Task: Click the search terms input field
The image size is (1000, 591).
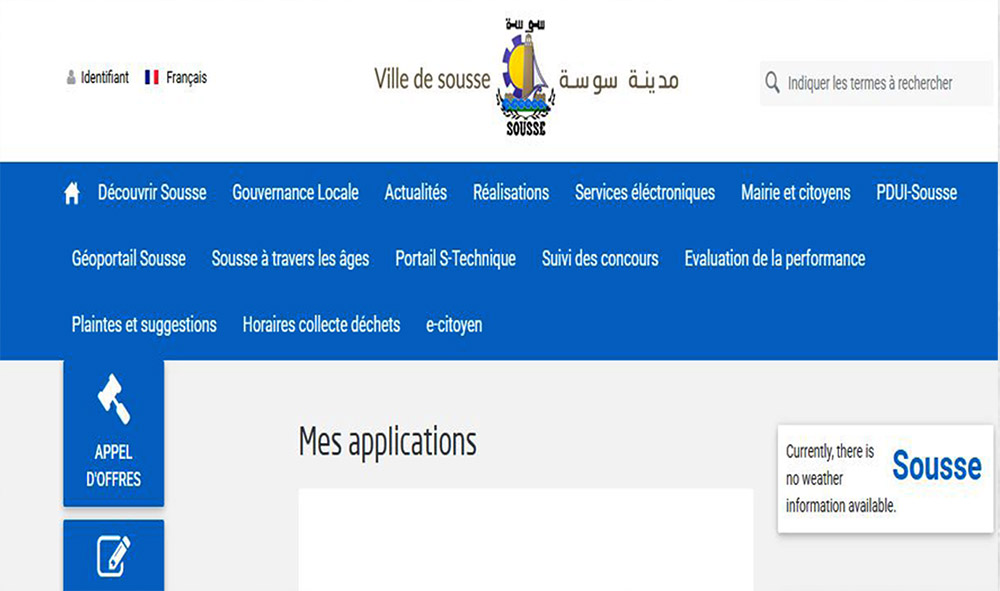Action: click(x=876, y=83)
